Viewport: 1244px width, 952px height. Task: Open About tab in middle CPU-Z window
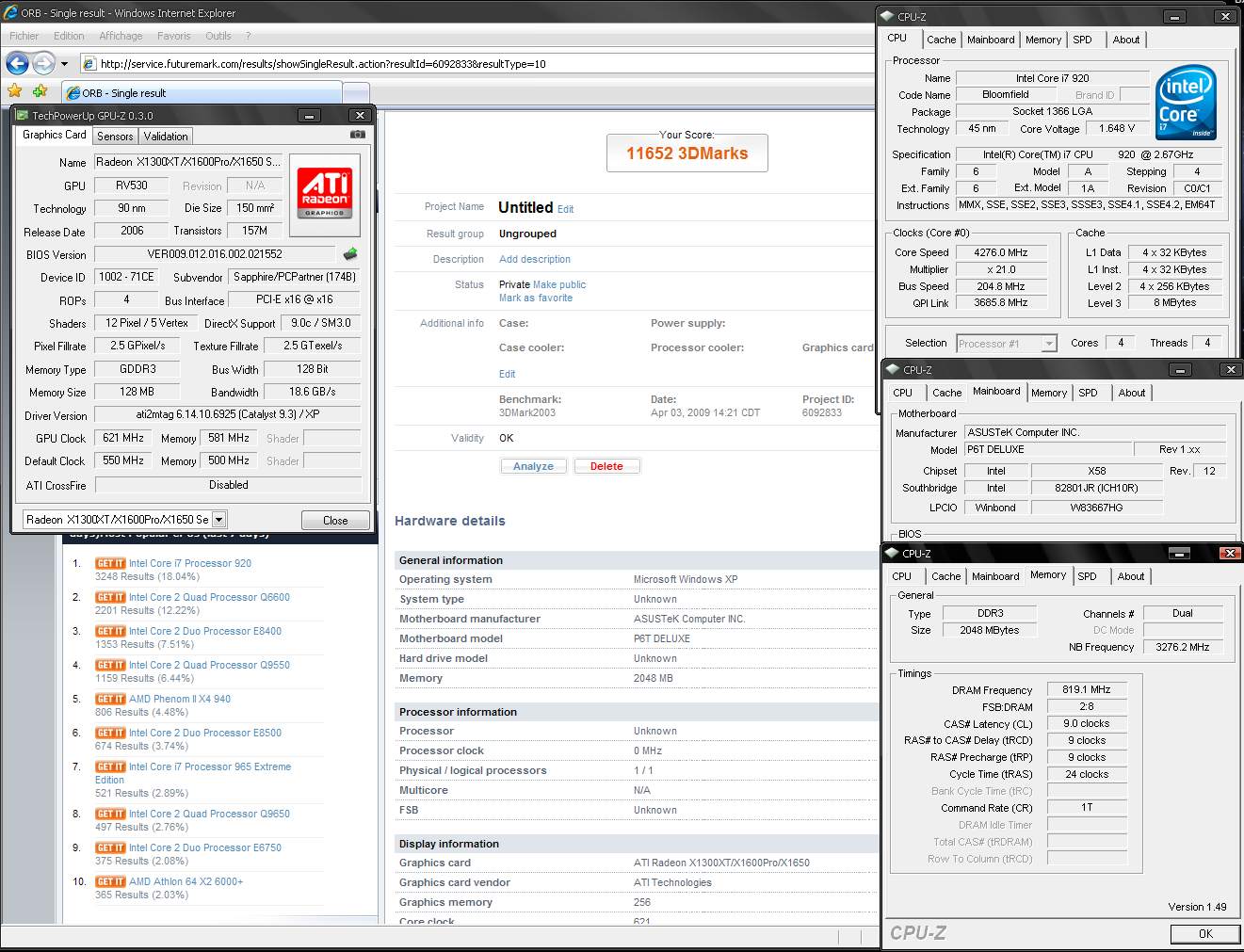point(1132,393)
